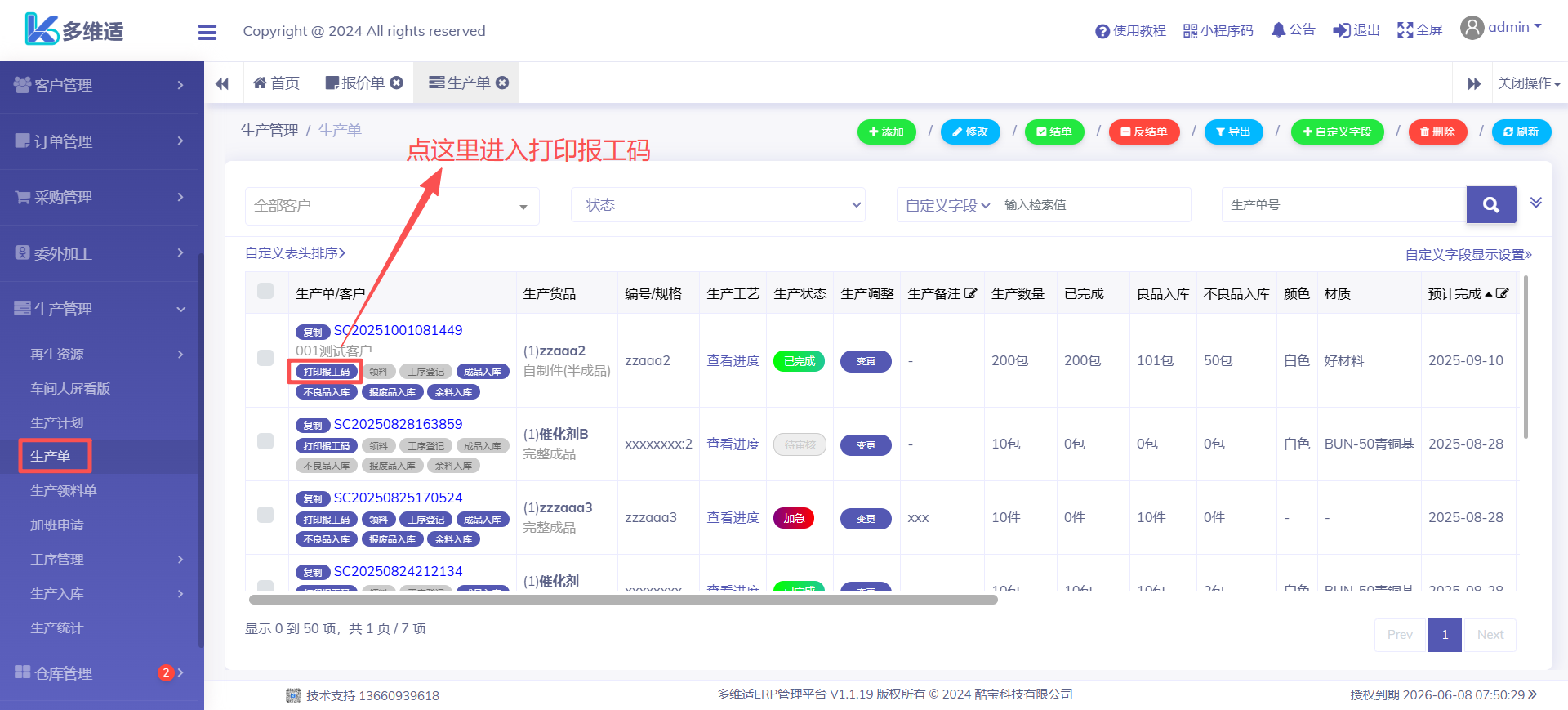Toggle the select-all checkbox in table header
1568x710 pixels.
pyautogui.click(x=265, y=291)
